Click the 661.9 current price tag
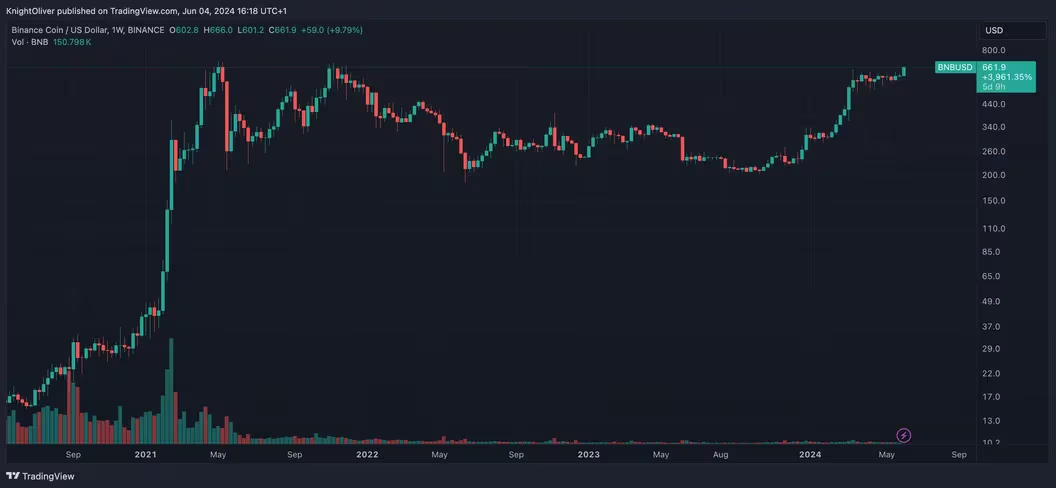The width and height of the screenshot is (1056, 488). (x=994, y=67)
